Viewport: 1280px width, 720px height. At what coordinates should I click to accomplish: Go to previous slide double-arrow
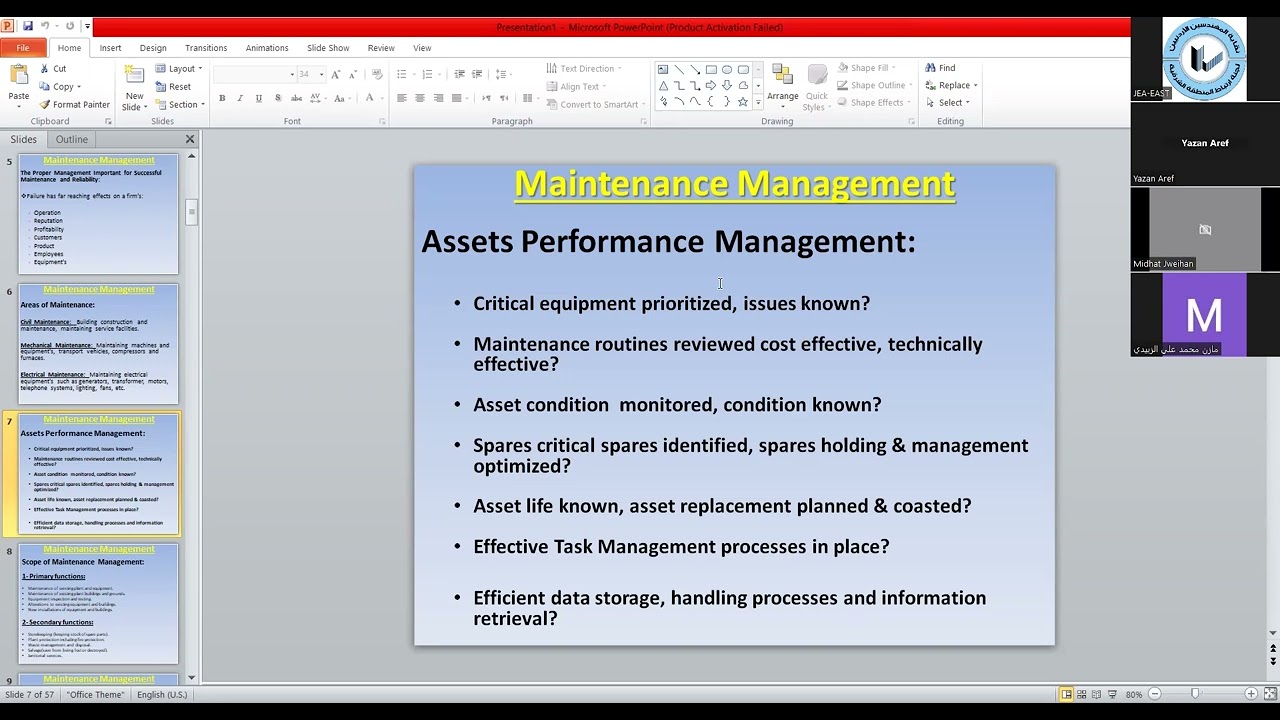tap(1273, 649)
